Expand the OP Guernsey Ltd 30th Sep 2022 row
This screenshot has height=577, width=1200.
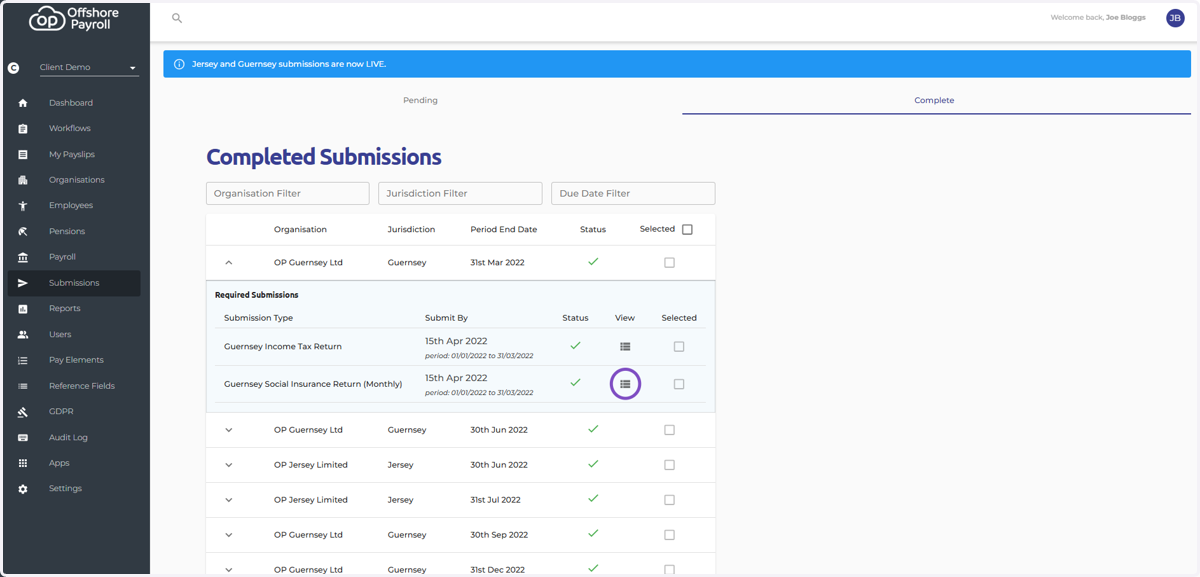pyautogui.click(x=229, y=535)
